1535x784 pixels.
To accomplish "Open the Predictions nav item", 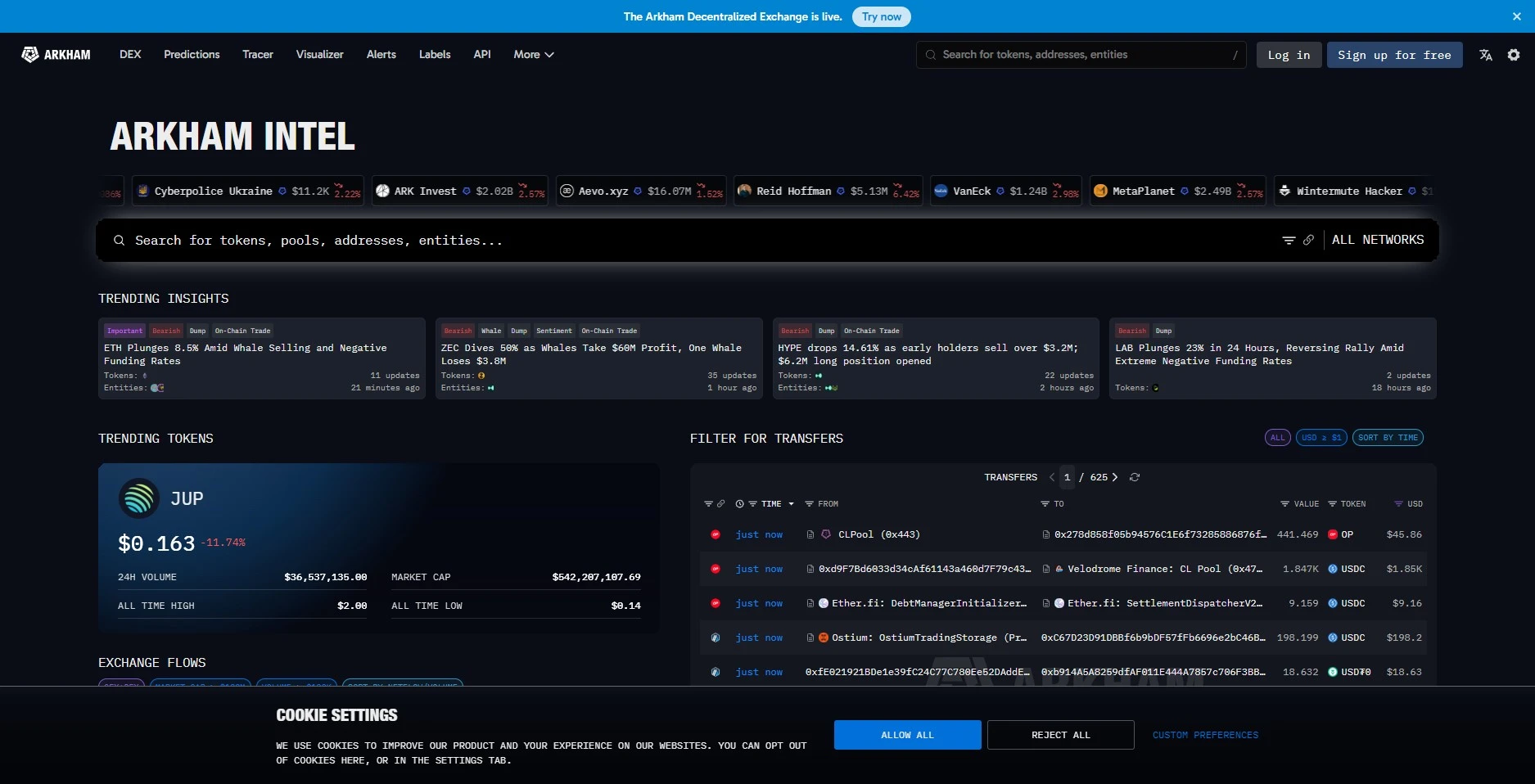I will click(x=192, y=55).
